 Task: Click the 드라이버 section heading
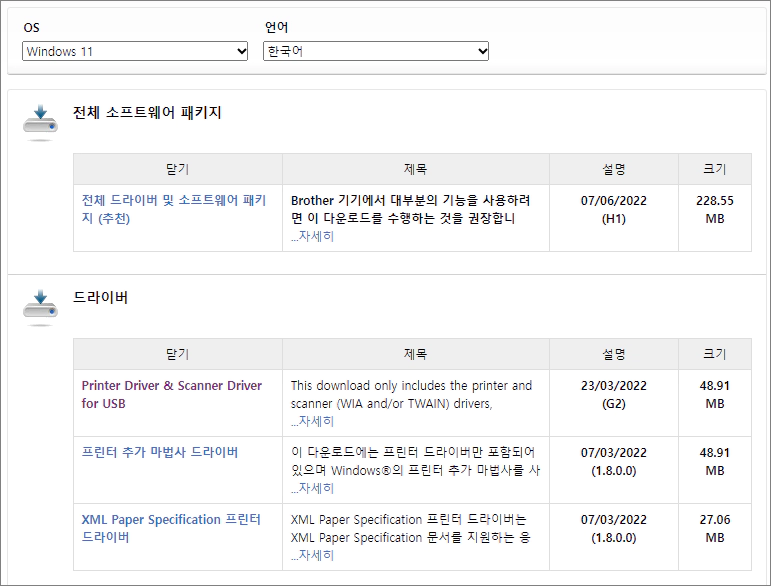tap(100, 297)
